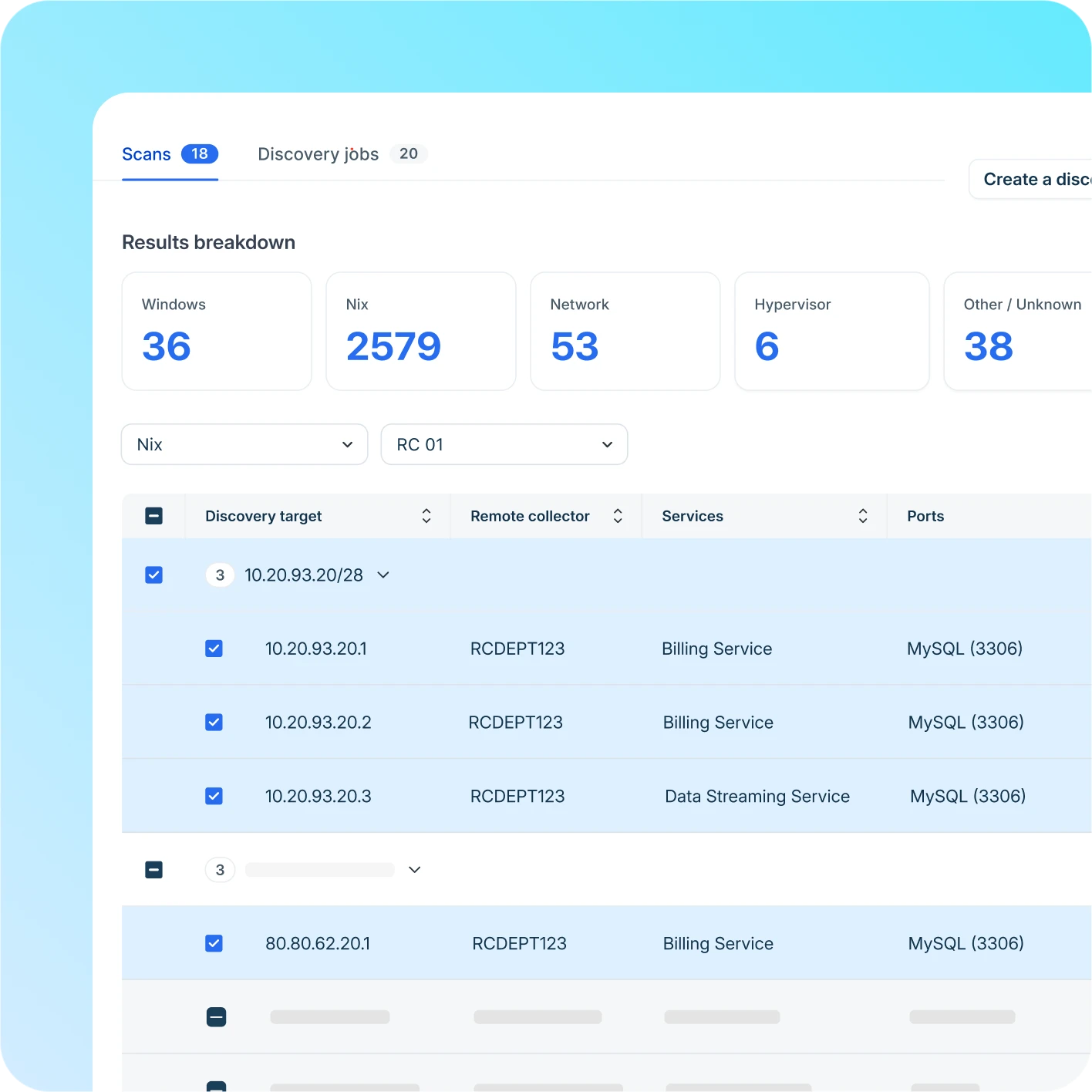Image resolution: width=1092 pixels, height=1092 pixels.
Task: Open the RC 01 dropdown
Action: click(x=504, y=444)
